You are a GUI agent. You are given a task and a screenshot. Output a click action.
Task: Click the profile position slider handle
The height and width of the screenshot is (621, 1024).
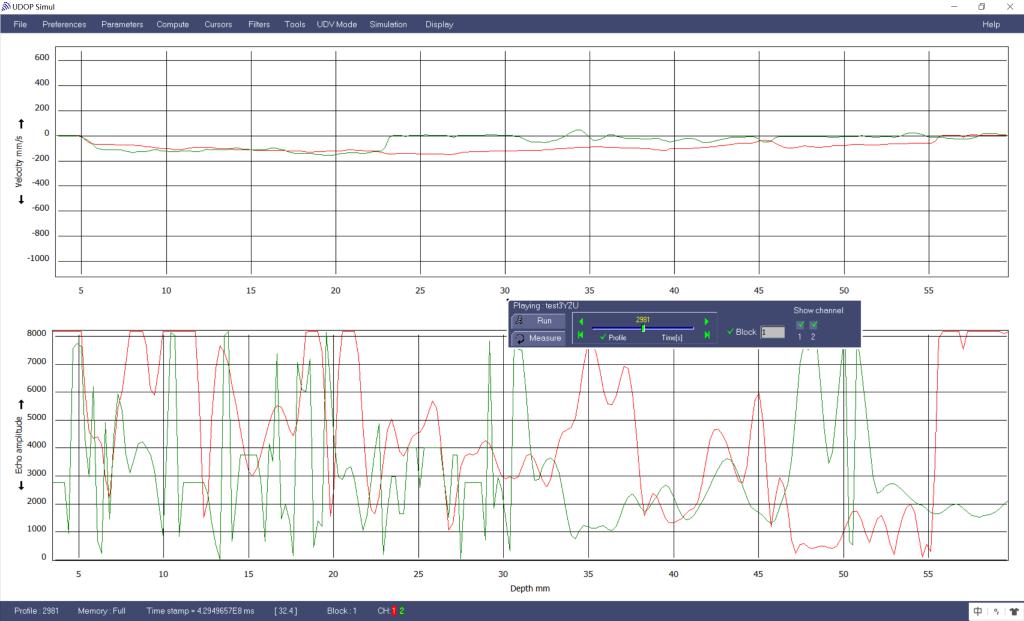643,328
